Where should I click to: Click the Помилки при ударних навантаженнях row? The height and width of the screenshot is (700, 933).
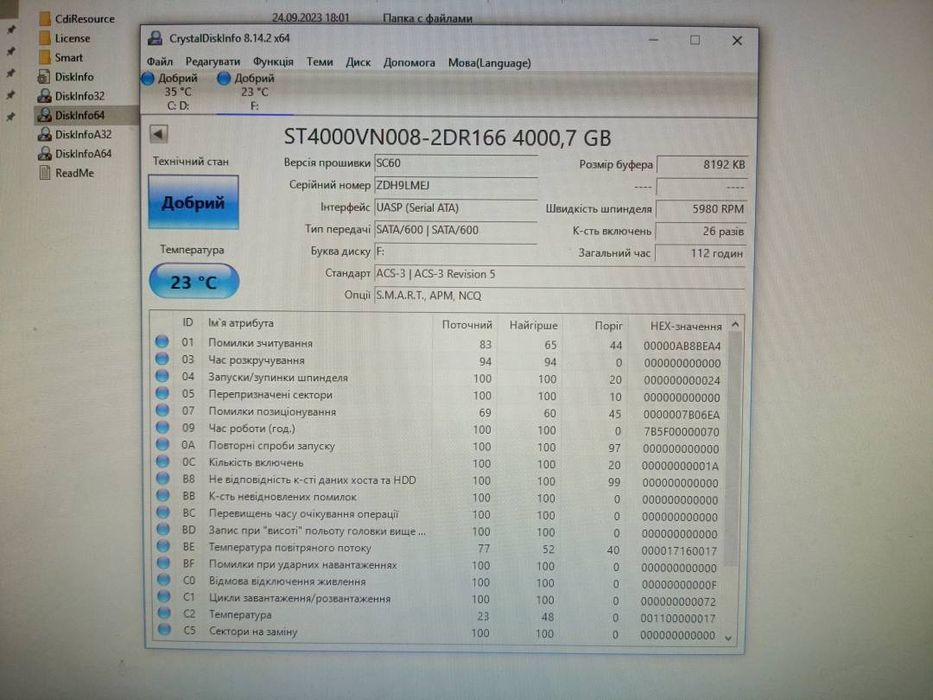439,565
